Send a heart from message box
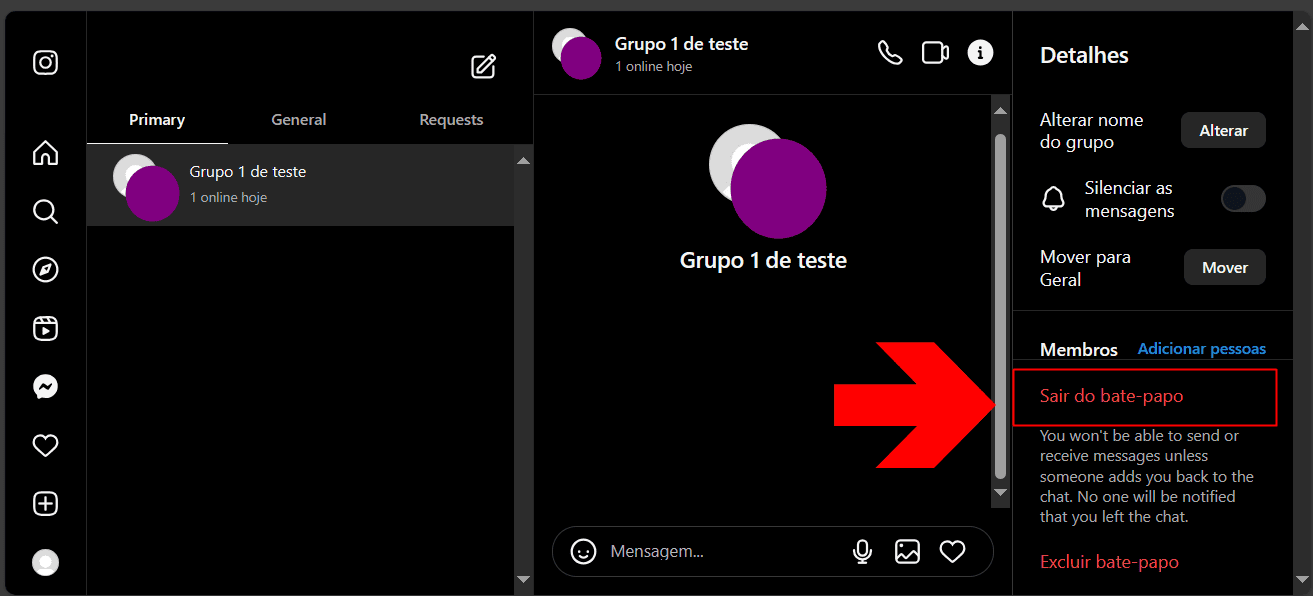This screenshot has height=596, width=1313. (953, 551)
